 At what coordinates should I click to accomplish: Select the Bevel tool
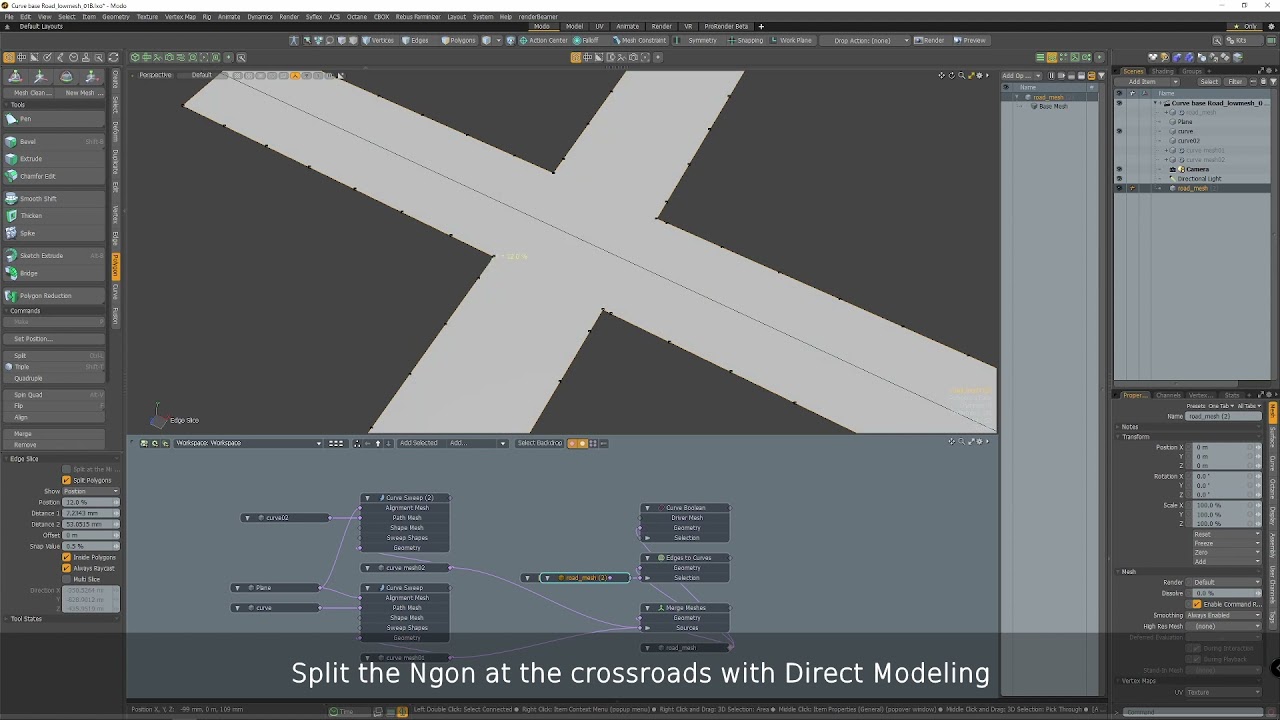point(55,142)
